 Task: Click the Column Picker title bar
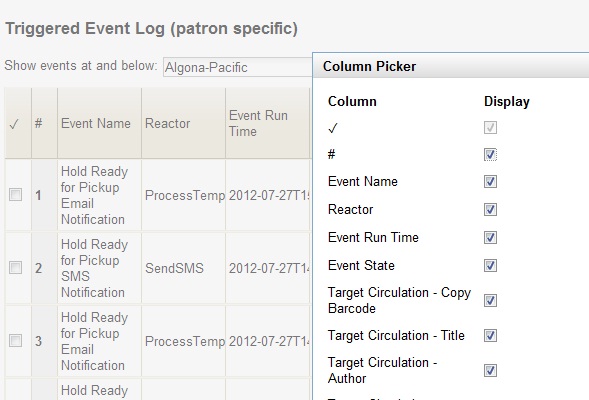(x=451, y=66)
